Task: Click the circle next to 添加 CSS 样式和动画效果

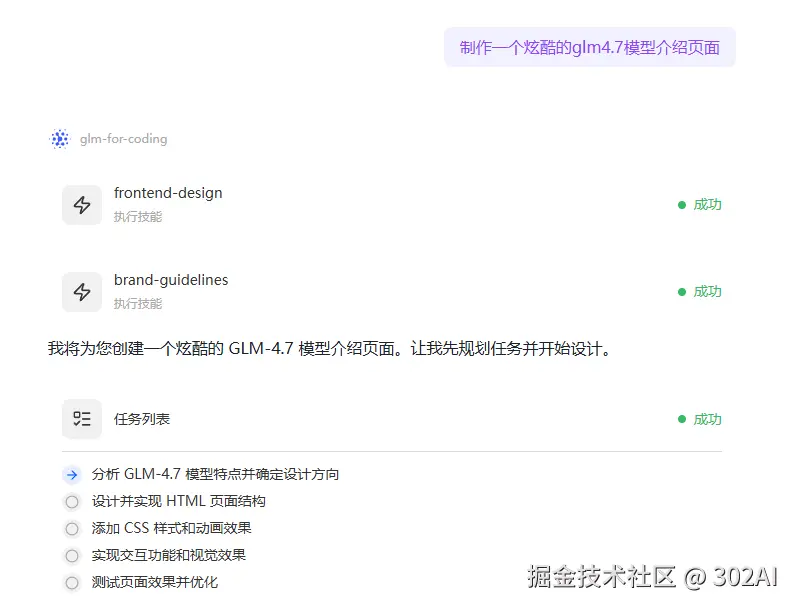Action: [72, 529]
